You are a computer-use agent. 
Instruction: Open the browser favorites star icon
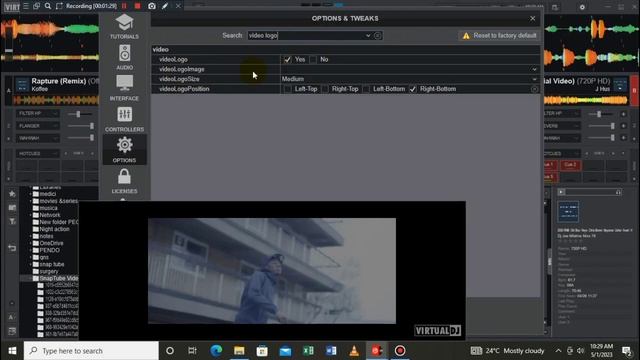click(x=12, y=194)
